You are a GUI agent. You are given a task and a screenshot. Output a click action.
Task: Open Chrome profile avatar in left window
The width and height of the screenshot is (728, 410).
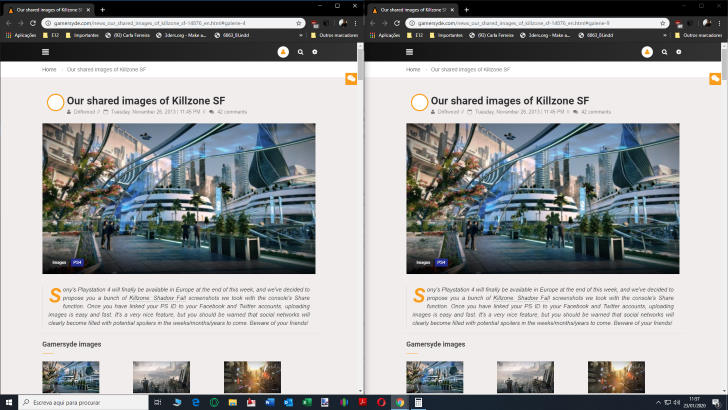343,23
